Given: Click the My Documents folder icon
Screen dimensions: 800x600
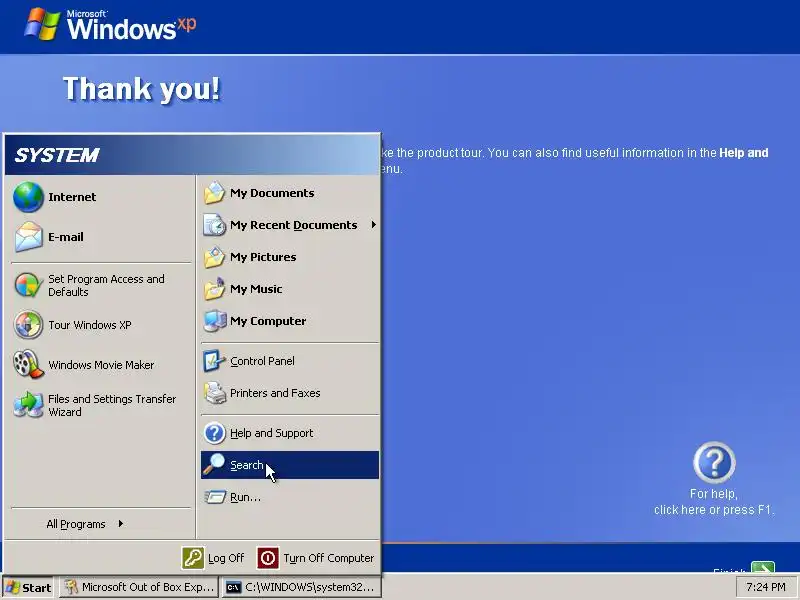Looking at the screenshot, I should click(x=214, y=193).
